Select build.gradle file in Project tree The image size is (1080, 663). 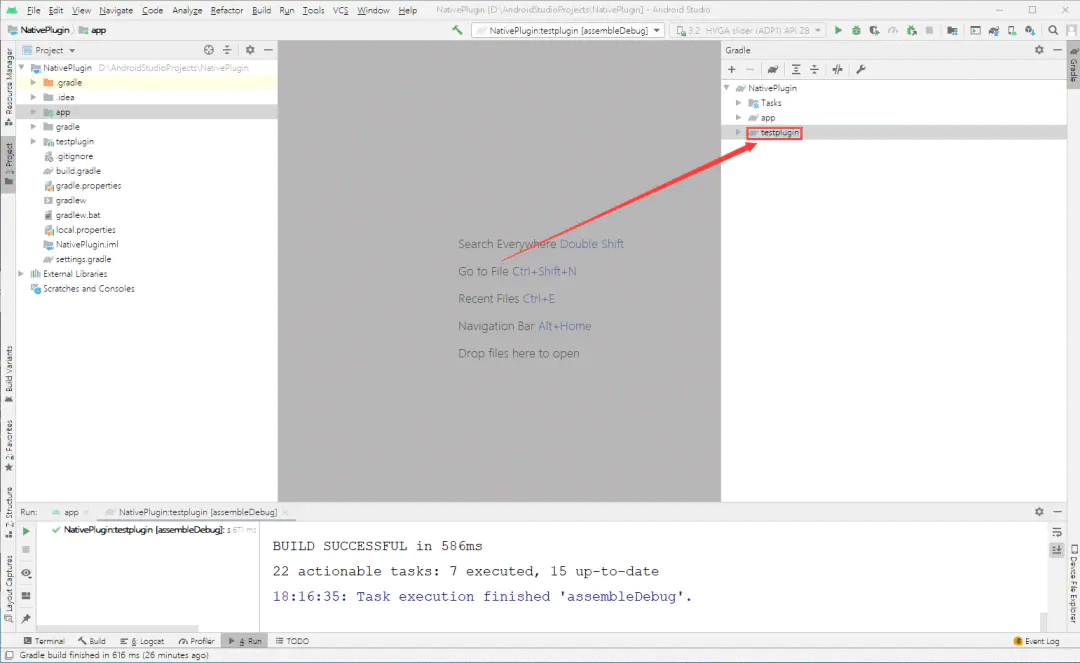[x=77, y=171]
